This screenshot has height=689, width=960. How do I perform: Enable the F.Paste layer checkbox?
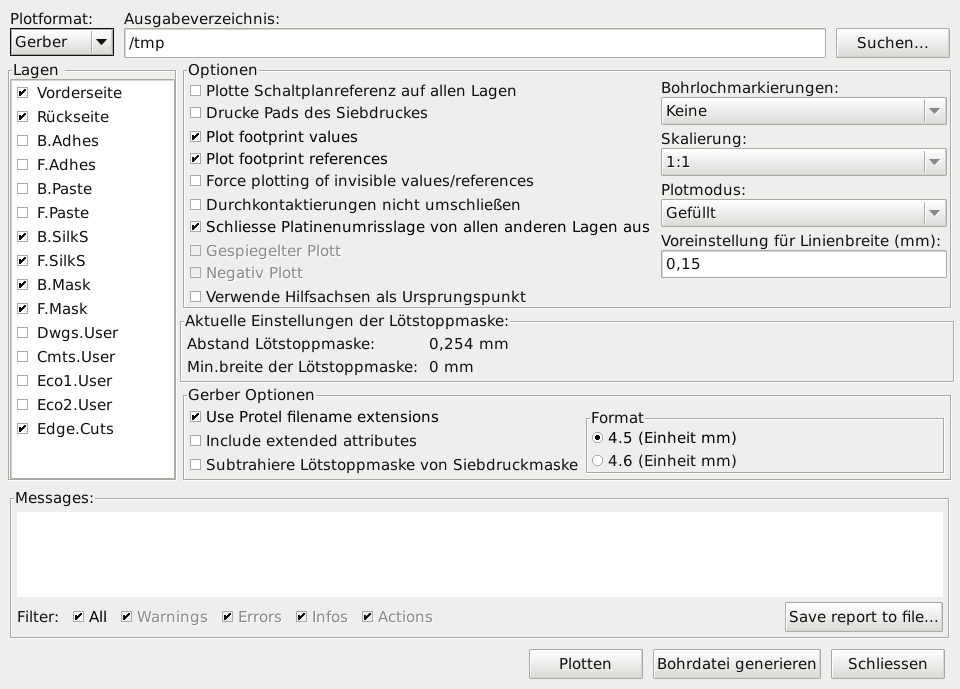(x=23, y=213)
